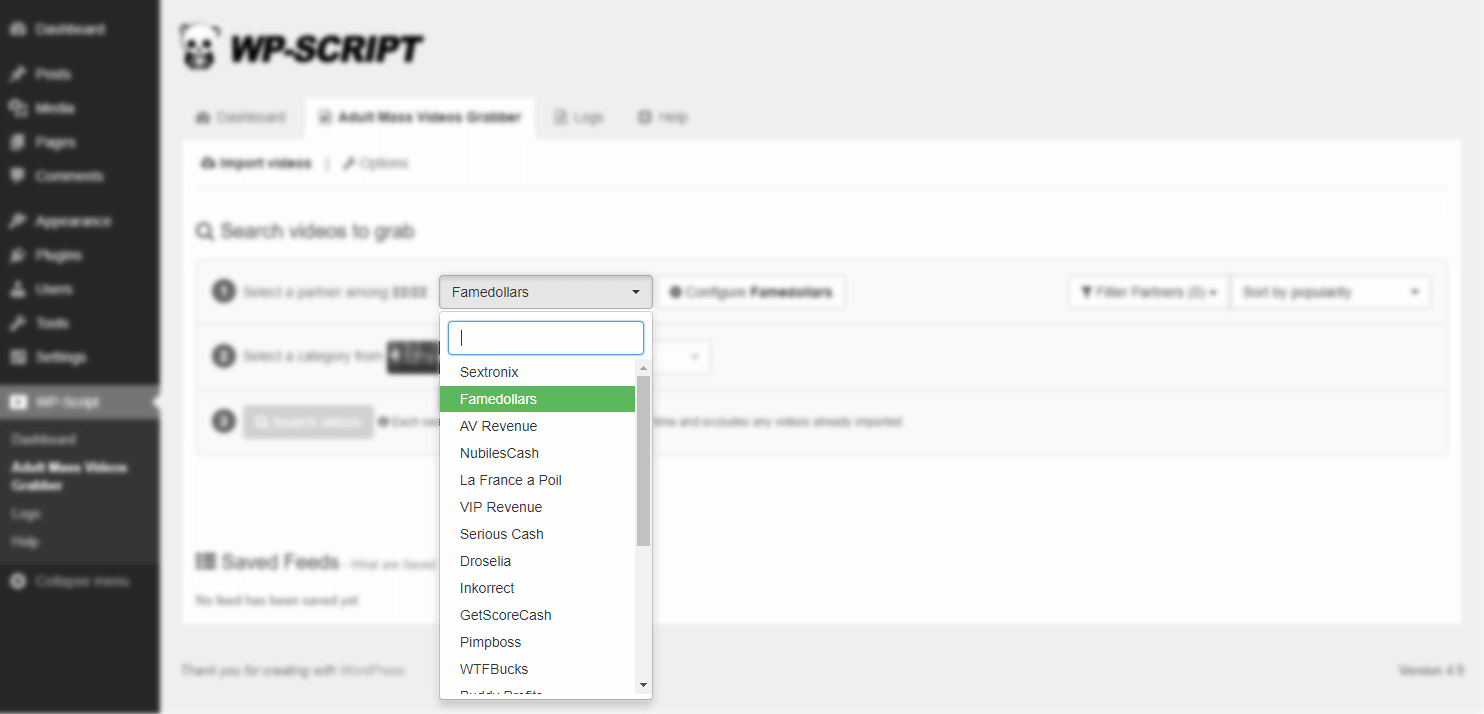Open Tools wrench icon in sidebar
The width and height of the screenshot is (1484, 714).
pyautogui.click(x=17, y=323)
